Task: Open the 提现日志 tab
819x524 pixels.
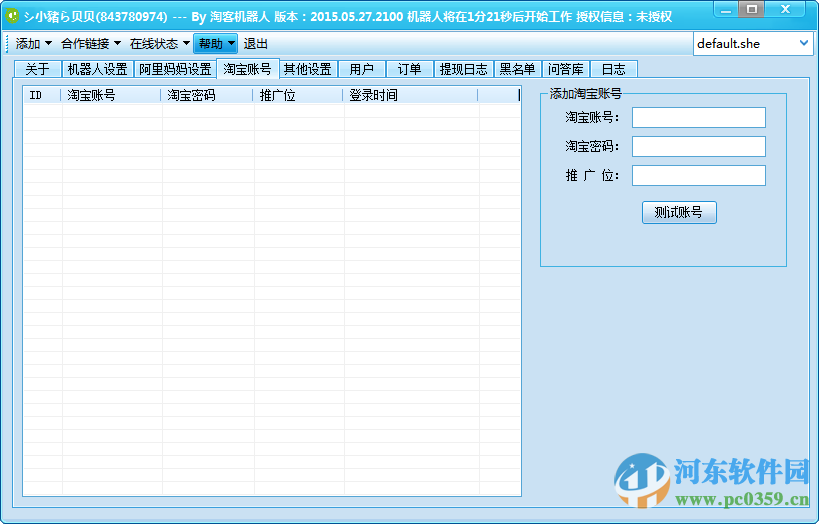Action: tap(463, 69)
